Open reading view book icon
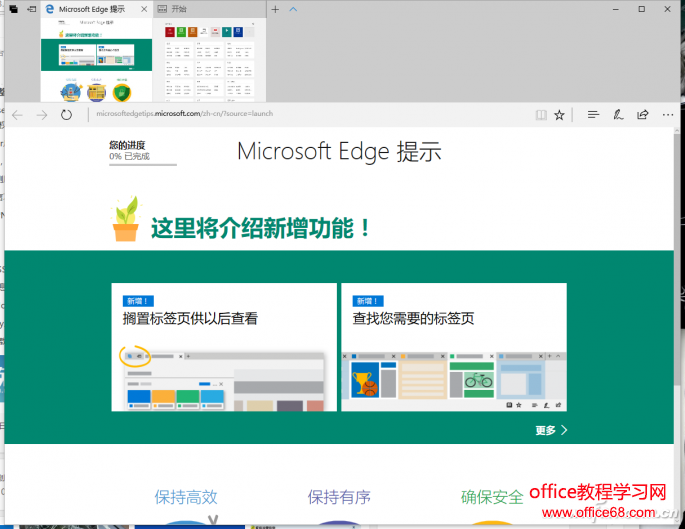 (541, 115)
